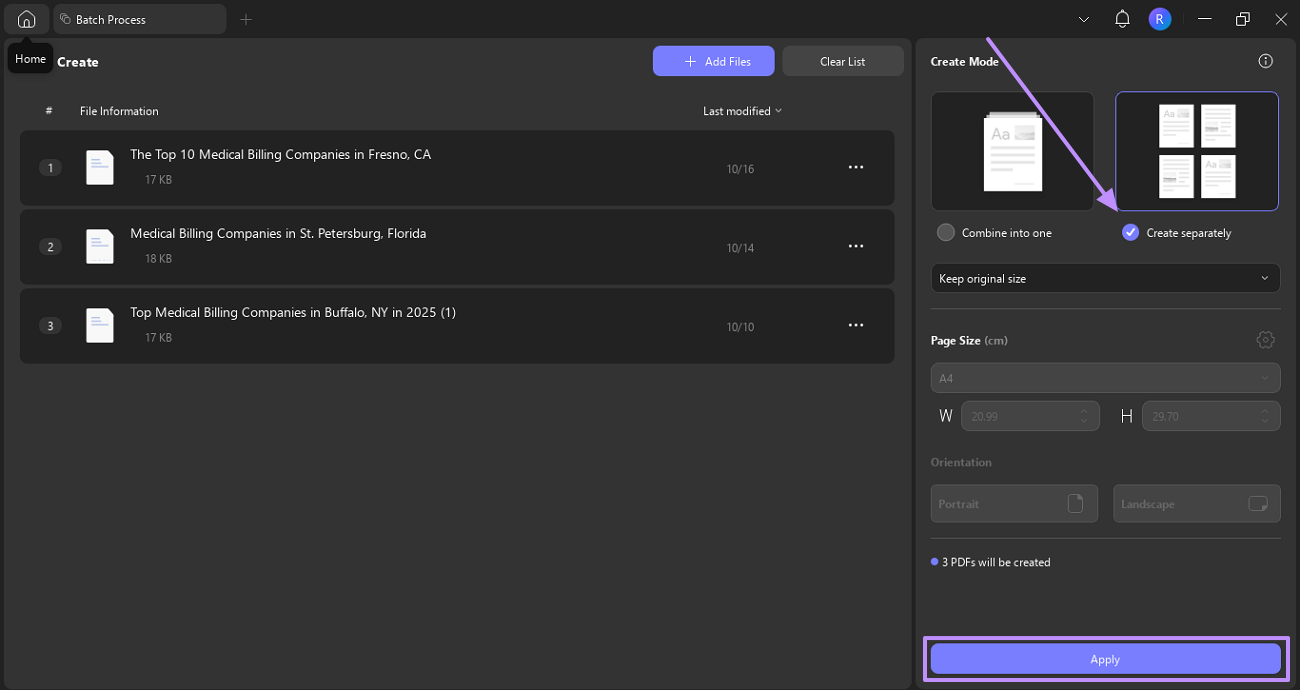Viewport: 1300px width, 690px height.
Task: Add a new tab with plus icon
Action: pyautogui.click(x=246, y=19)
